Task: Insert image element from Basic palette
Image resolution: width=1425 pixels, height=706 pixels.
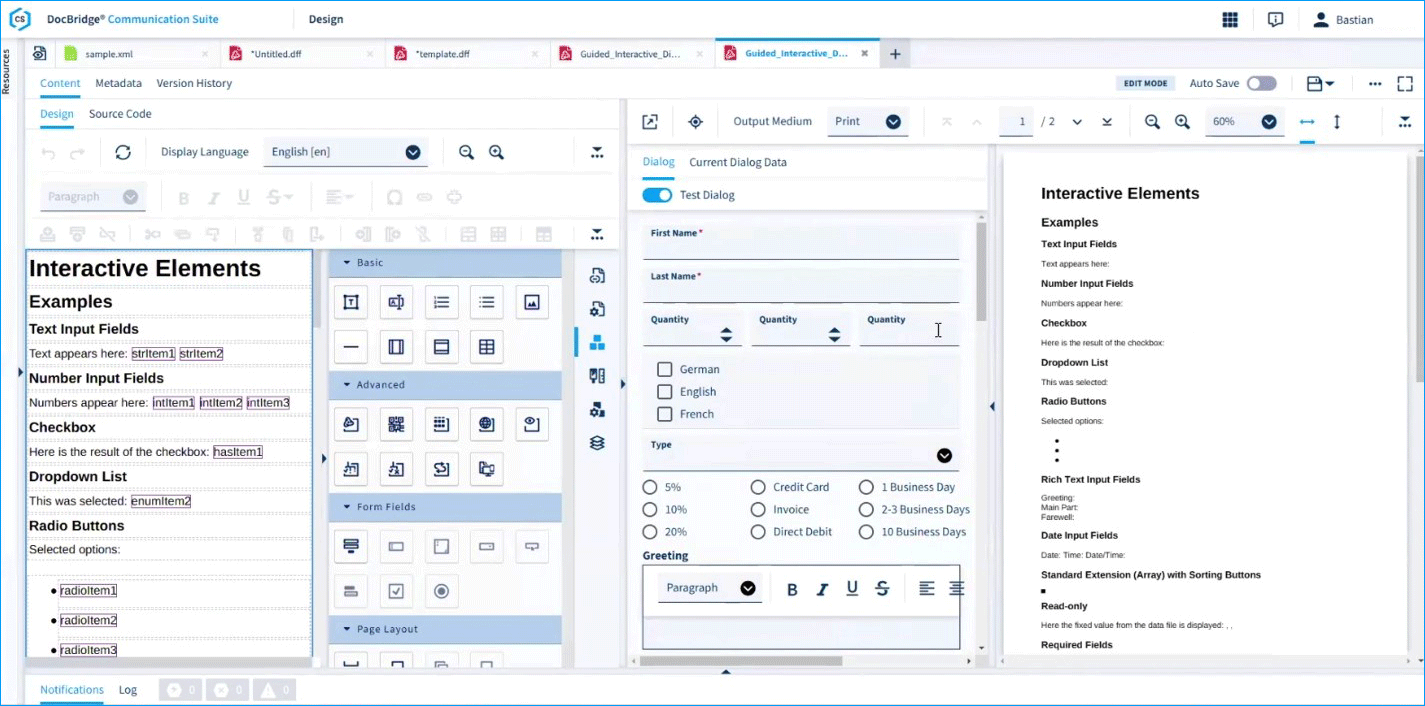Action: [x=532, y=302]
